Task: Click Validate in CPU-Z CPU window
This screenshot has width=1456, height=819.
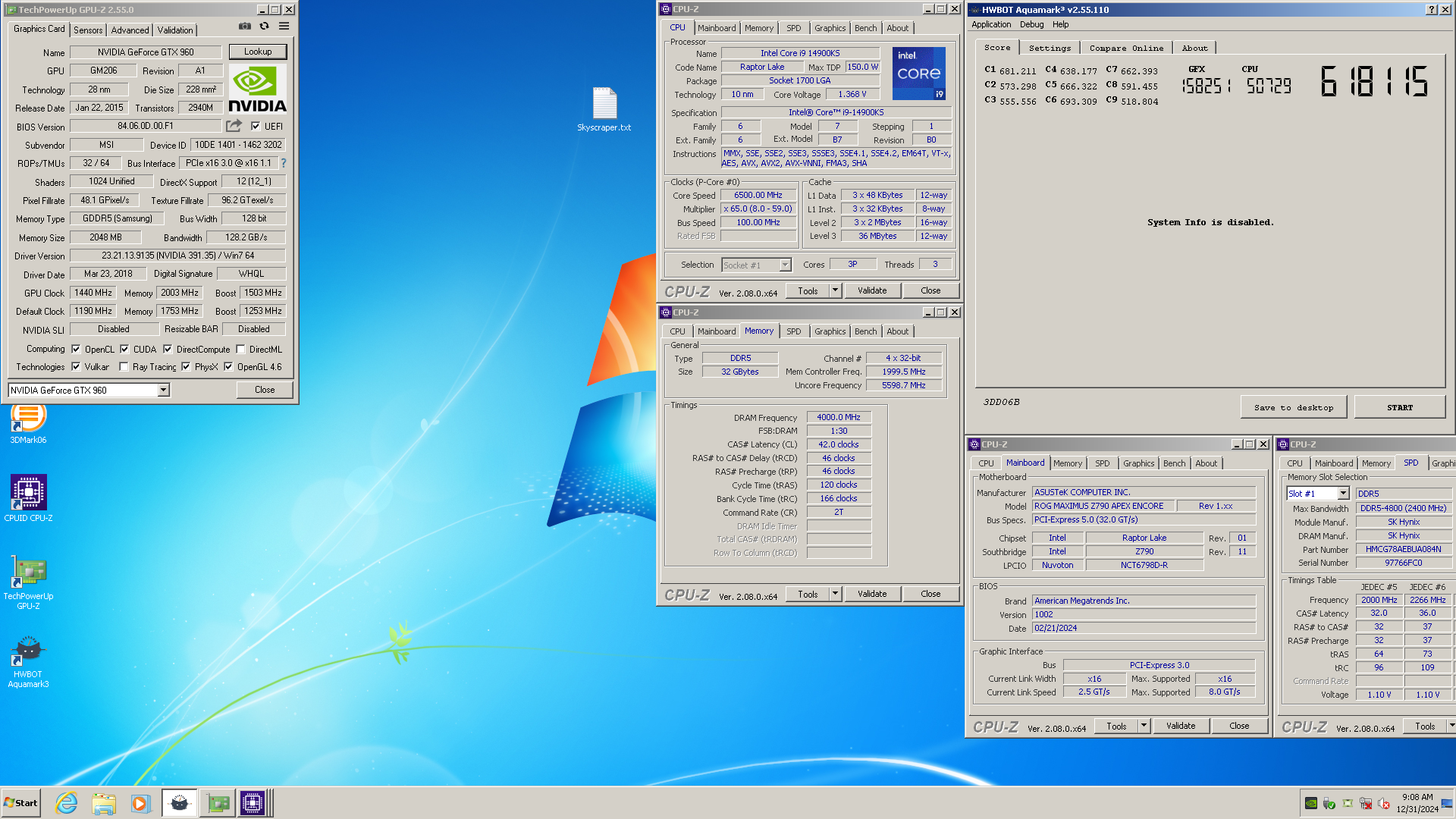Action: click(x=871, y=290)
